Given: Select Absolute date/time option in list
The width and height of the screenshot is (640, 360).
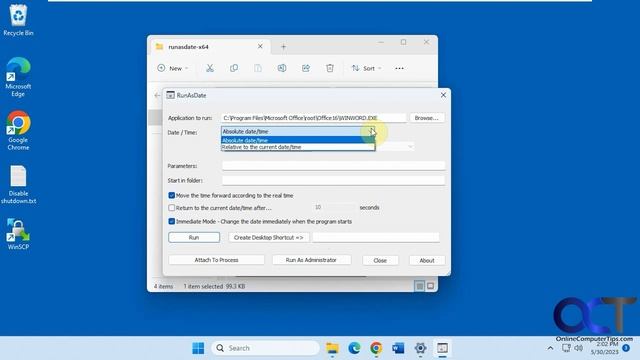Looking at the screenshot, I should (298, 140).
